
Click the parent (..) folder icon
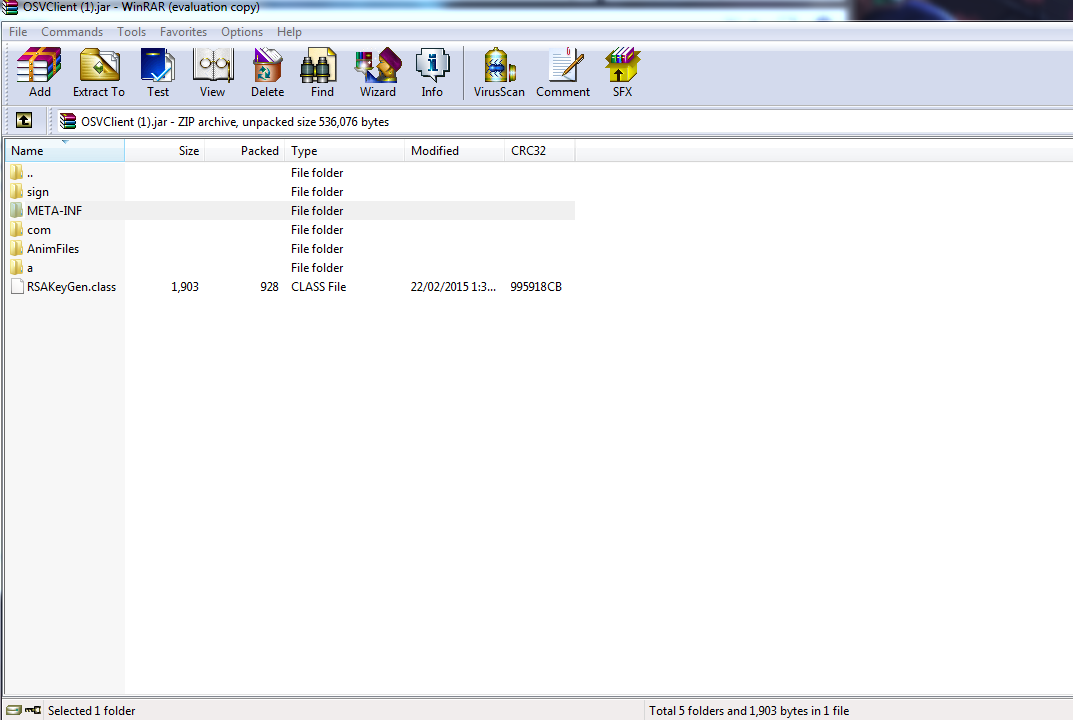(17, 172)
